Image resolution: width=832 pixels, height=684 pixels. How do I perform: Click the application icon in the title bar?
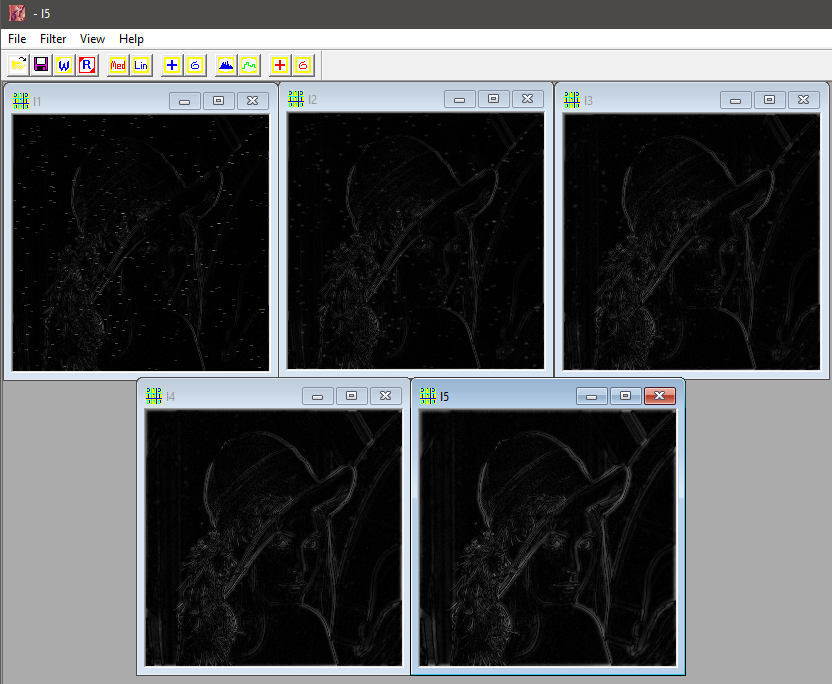click(16, 13)
